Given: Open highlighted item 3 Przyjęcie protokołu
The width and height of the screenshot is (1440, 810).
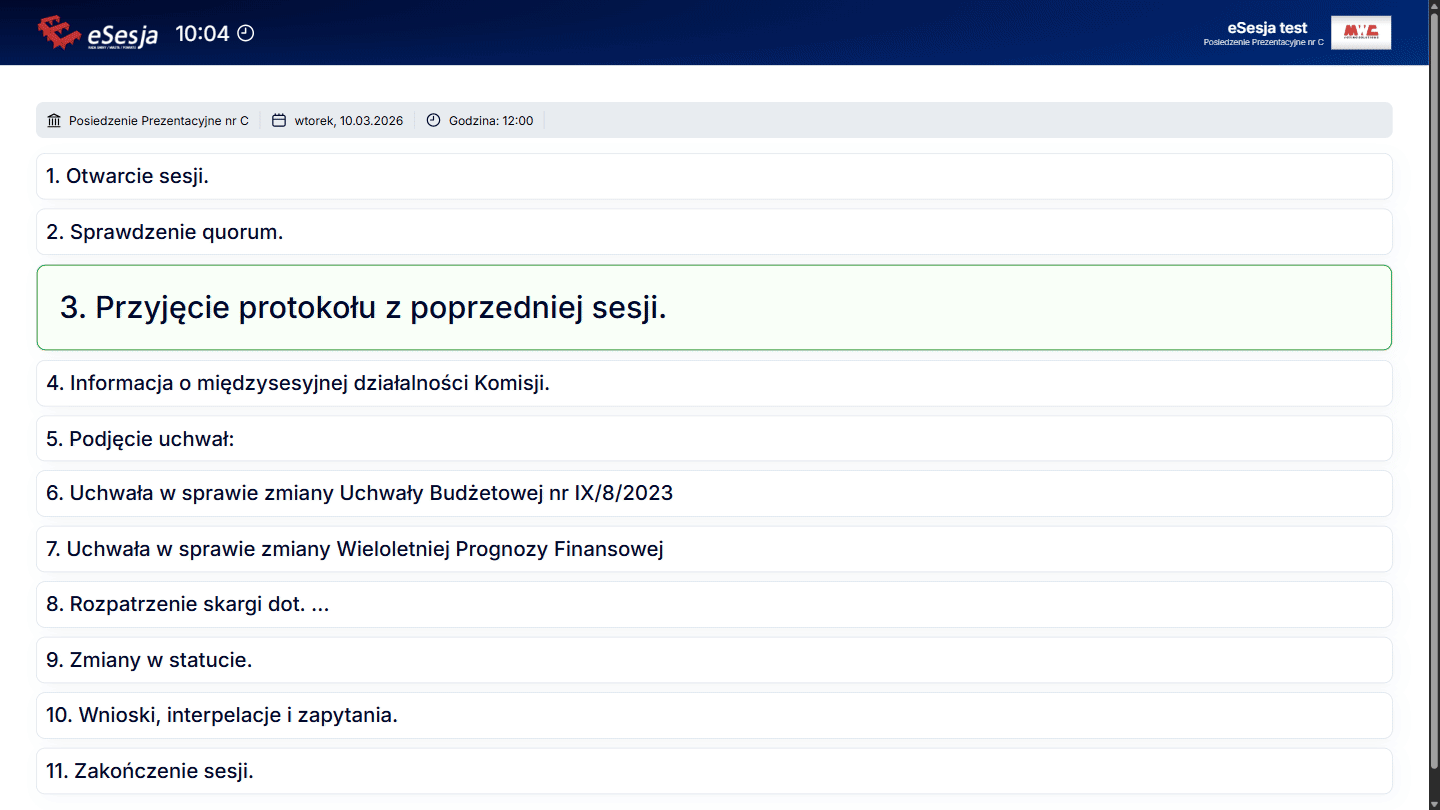Looking at the screenshot, I should (x=363, y=308).
